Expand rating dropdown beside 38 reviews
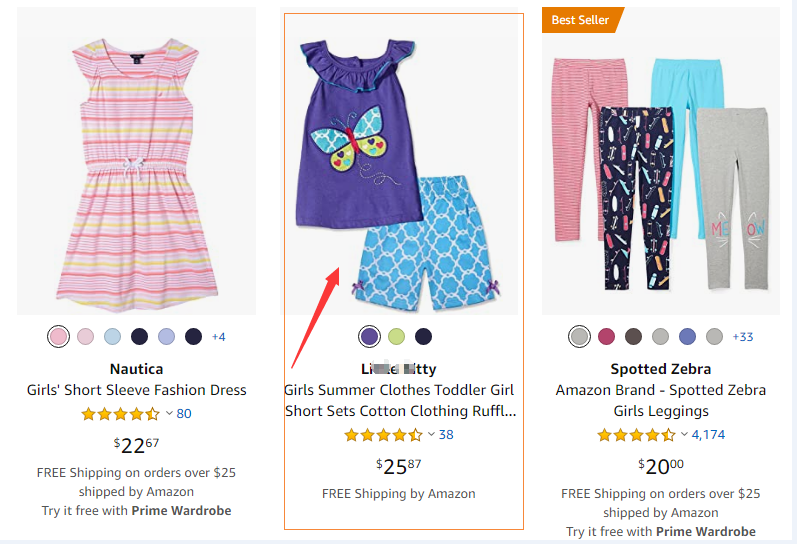 click(431, 435)
